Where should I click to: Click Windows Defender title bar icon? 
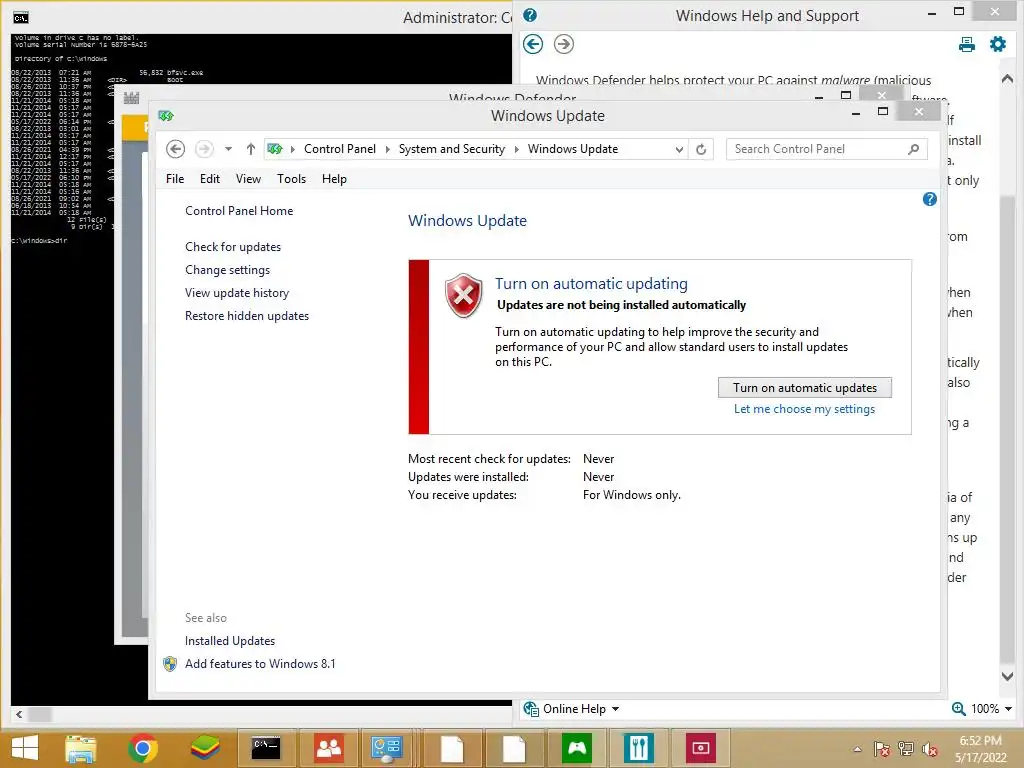click(131, 98)
